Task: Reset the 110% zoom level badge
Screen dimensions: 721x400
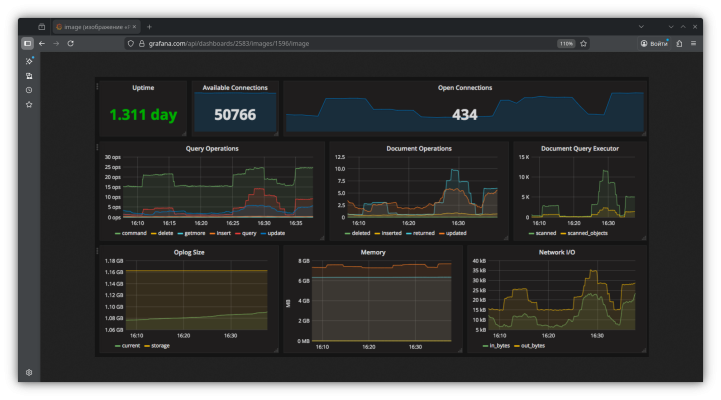Action: [x=565, y=44]
